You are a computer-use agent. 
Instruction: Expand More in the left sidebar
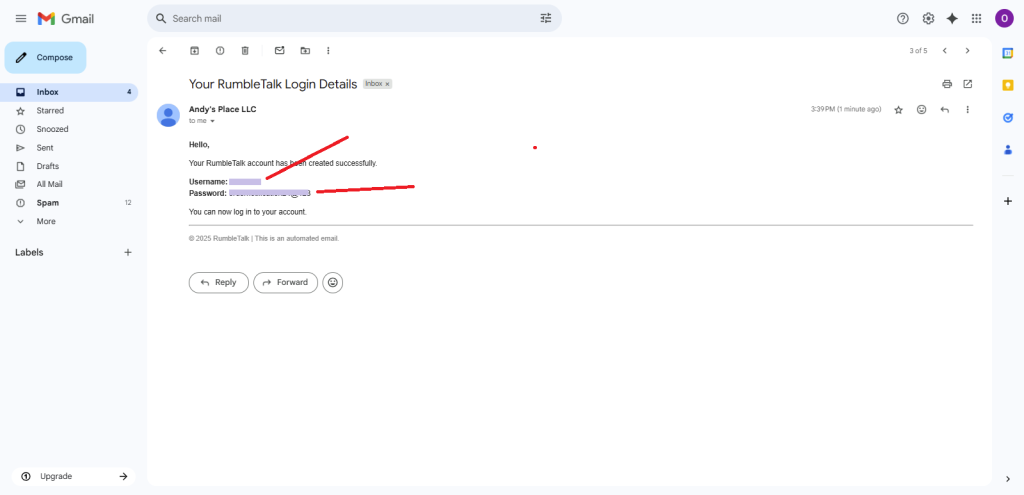point(46,221)
